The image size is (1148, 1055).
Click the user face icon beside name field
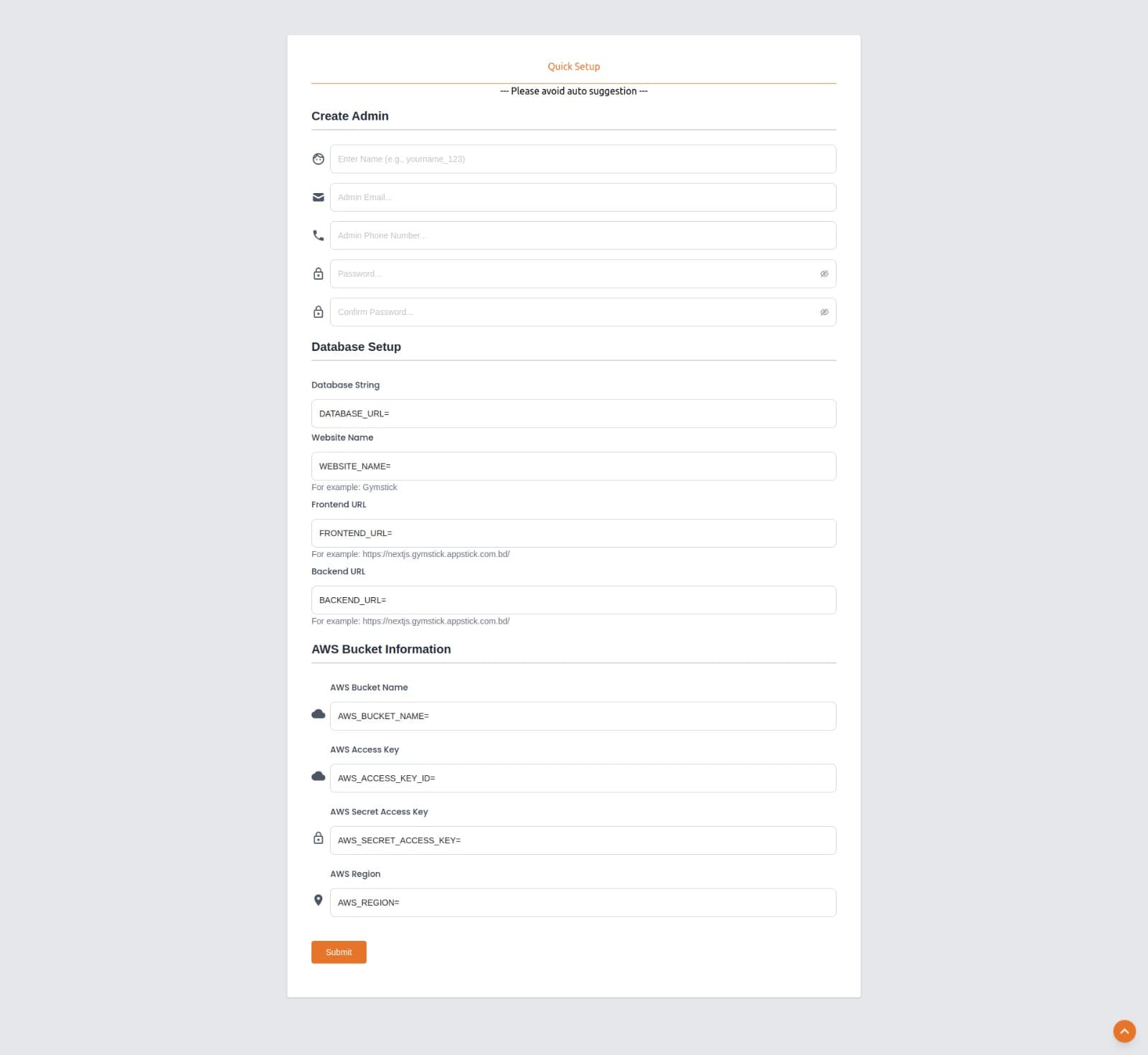click(319, 159)
